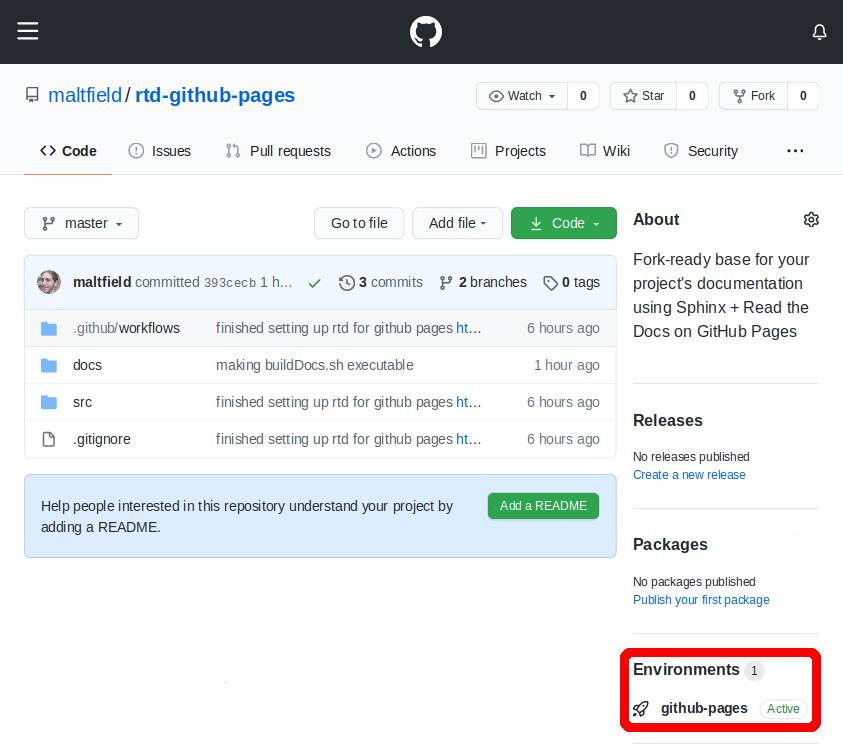The height and width of the screenshot is (755, 843).
Task: Click the green commit status checkmark
Action: click(x=315, y=283)
